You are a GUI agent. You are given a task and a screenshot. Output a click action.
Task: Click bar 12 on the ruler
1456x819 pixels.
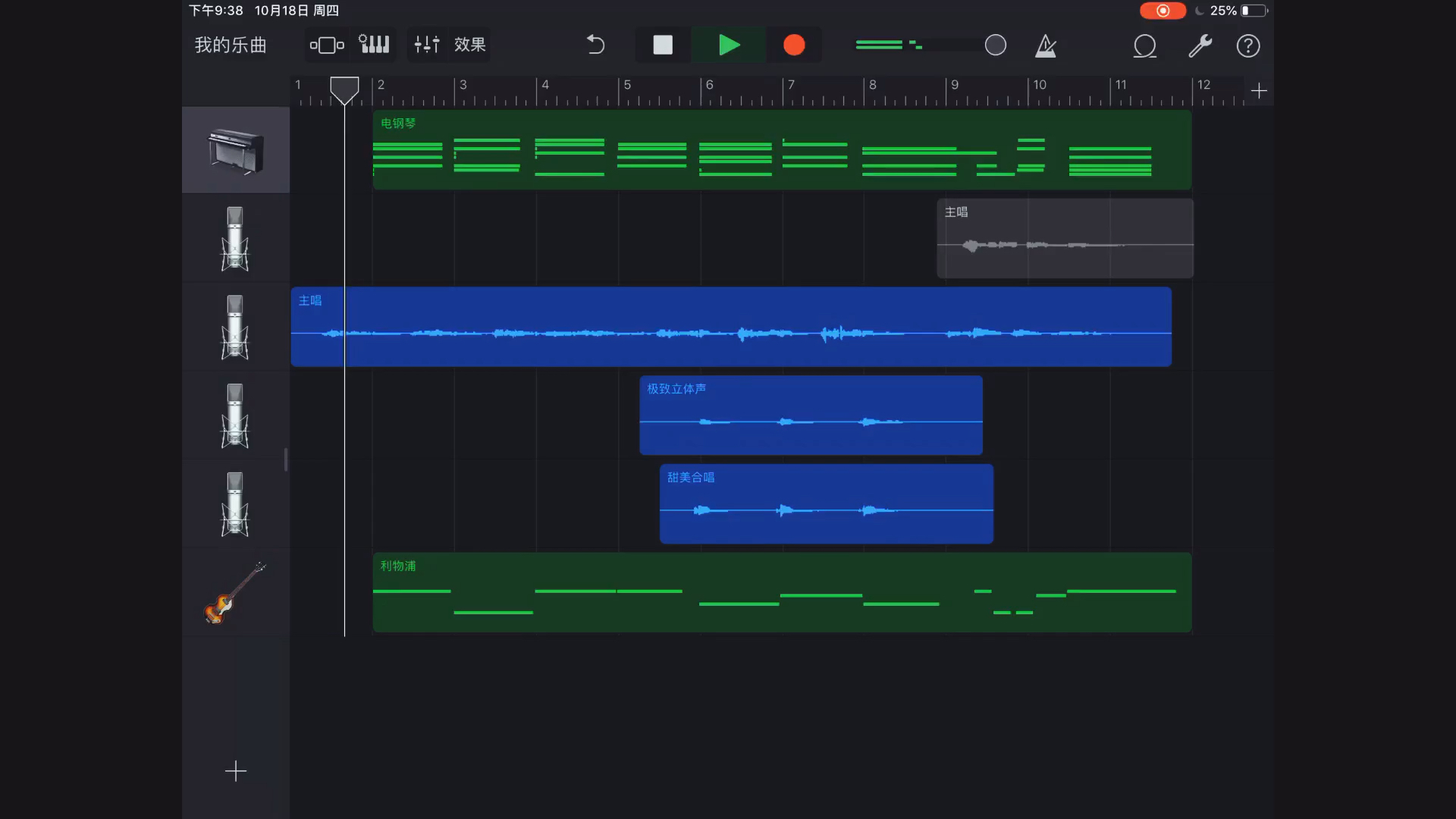click(1203, 85)
